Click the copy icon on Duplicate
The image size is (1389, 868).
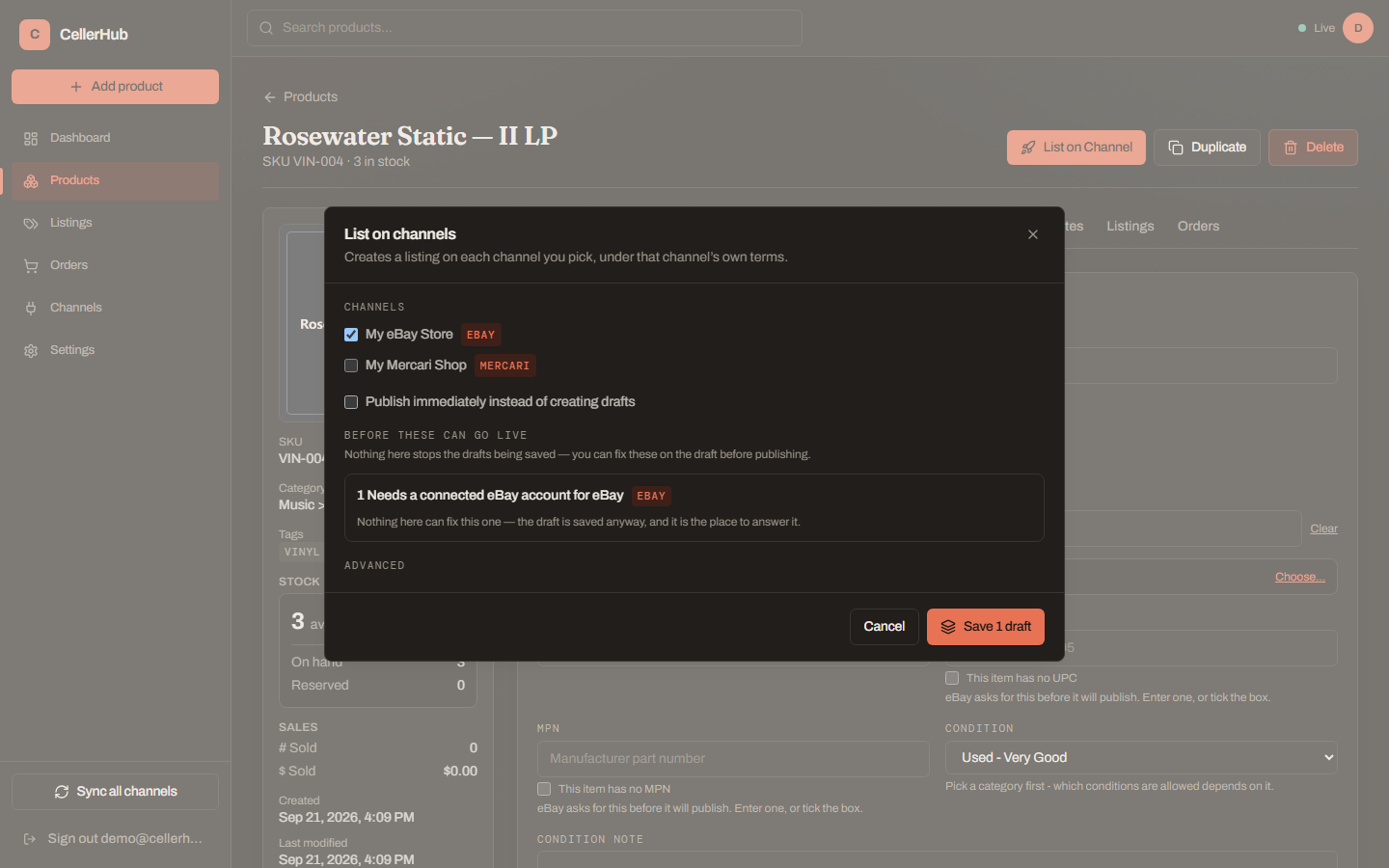tap(1176, 148)
